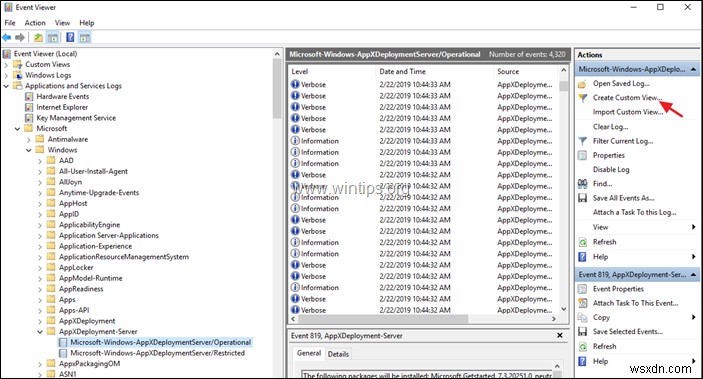The width and height of the screenshot is (703, 379).
Task: Collapse the Event 819 actions section
Action: (x=694, y=274)
